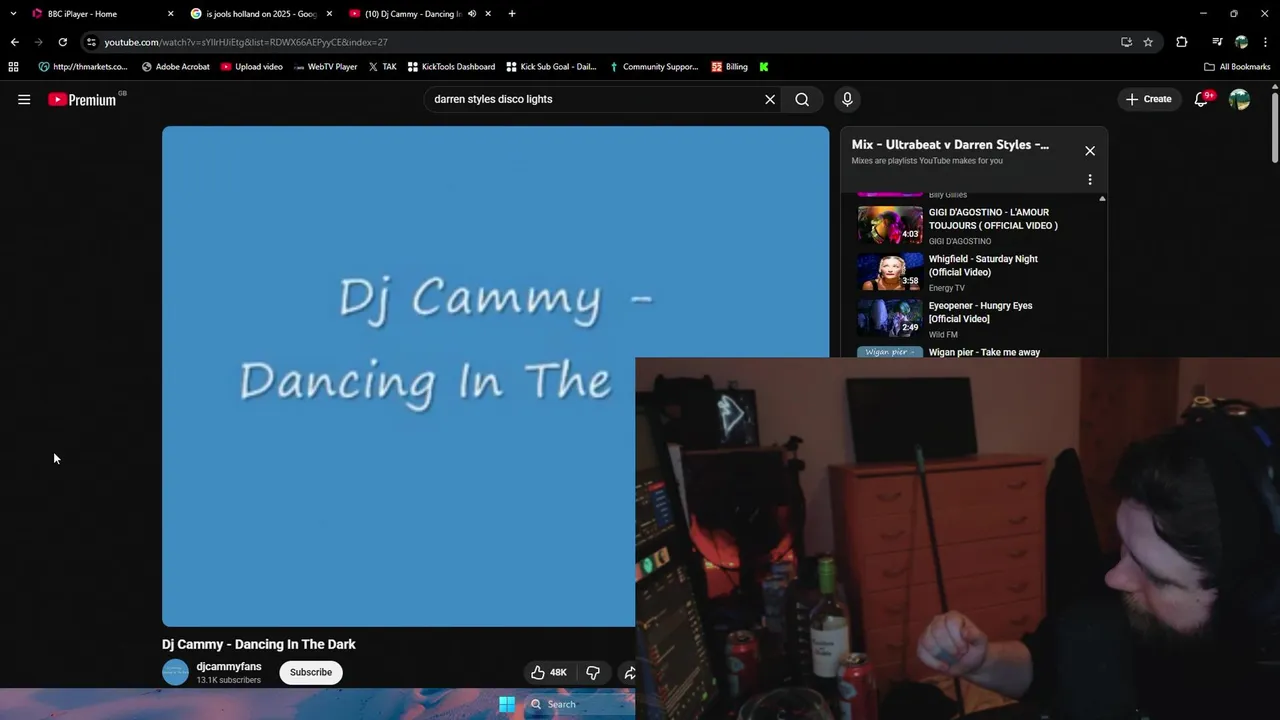The image size is (1280, 720).
Task: Click the GIGI D'AGOSTINO L'AMOUR TOUJOURS title
Action: [993, 218]
